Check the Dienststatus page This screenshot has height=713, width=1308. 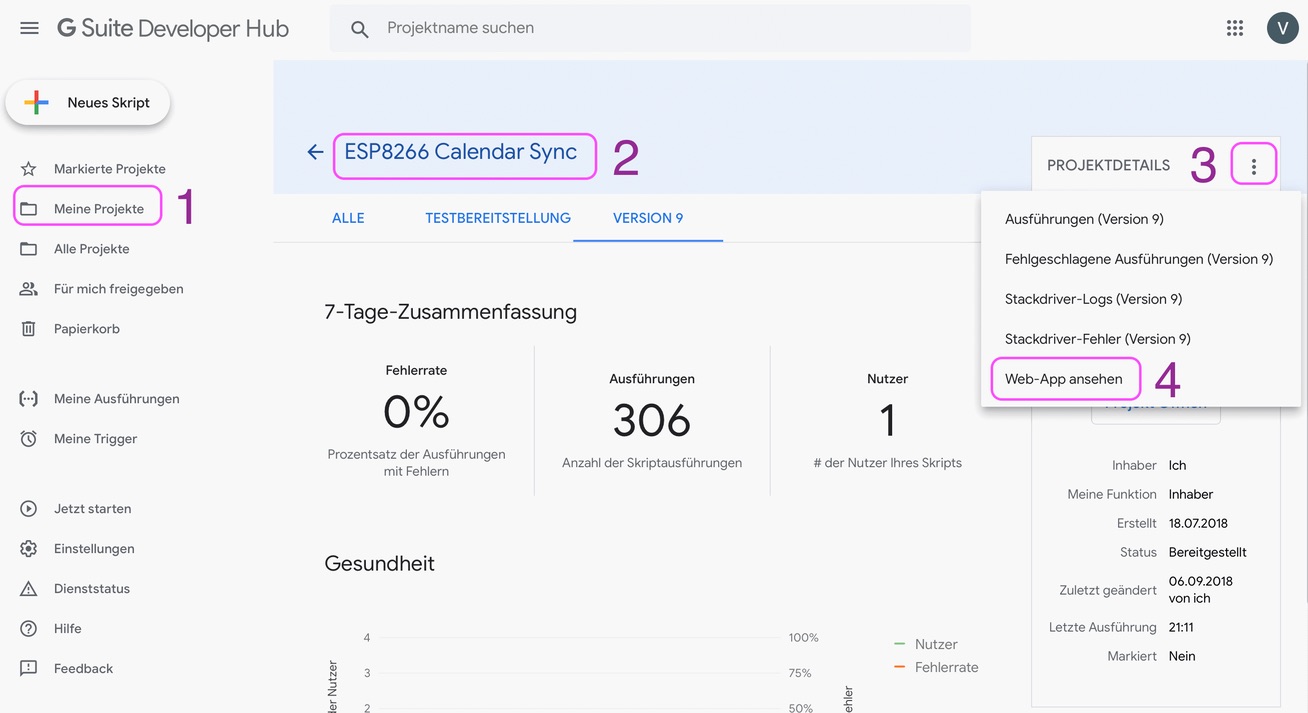(x=91, y=589)
